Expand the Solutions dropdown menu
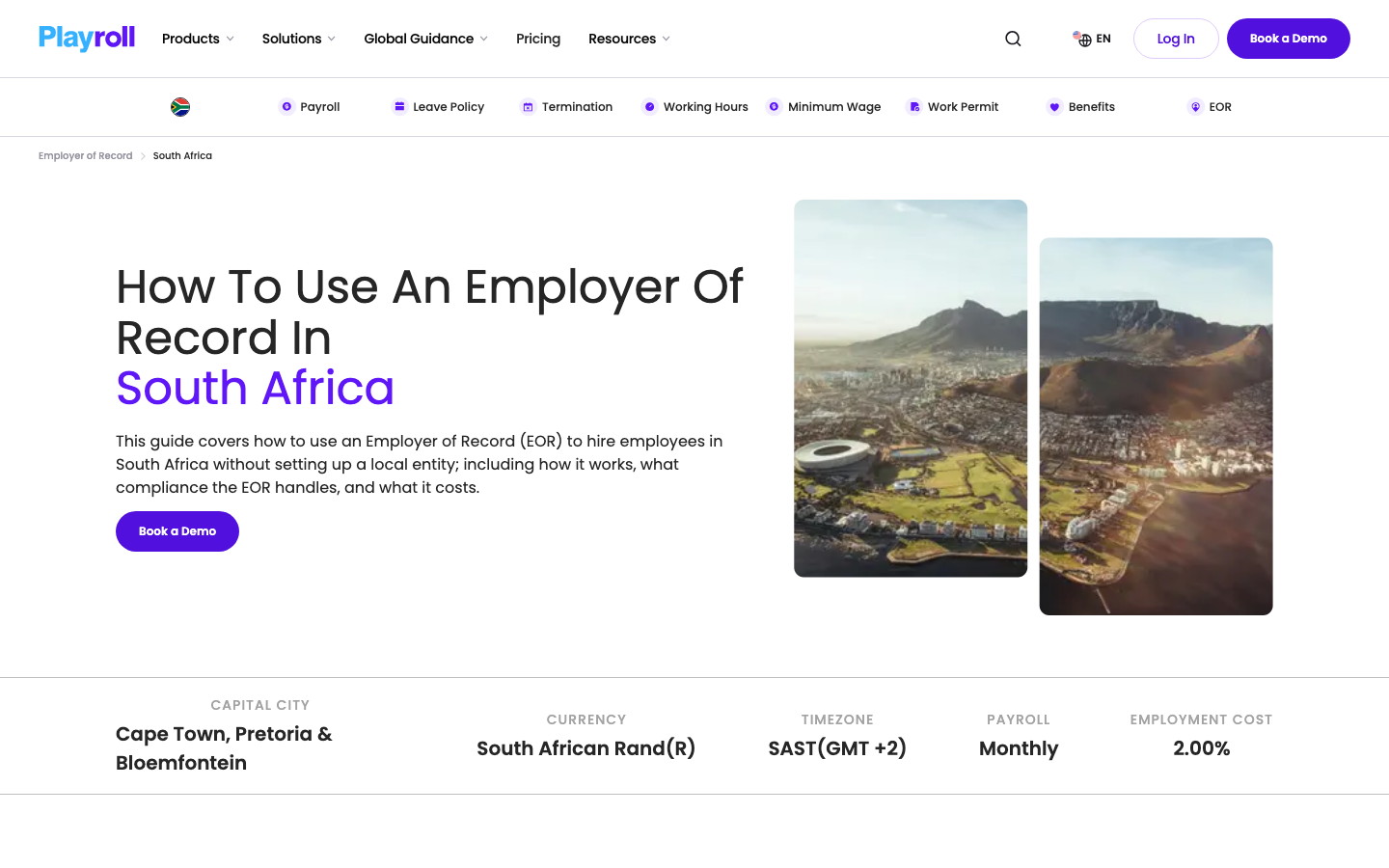The height and width of the screenshot is (868, 1389). [299, 39]
